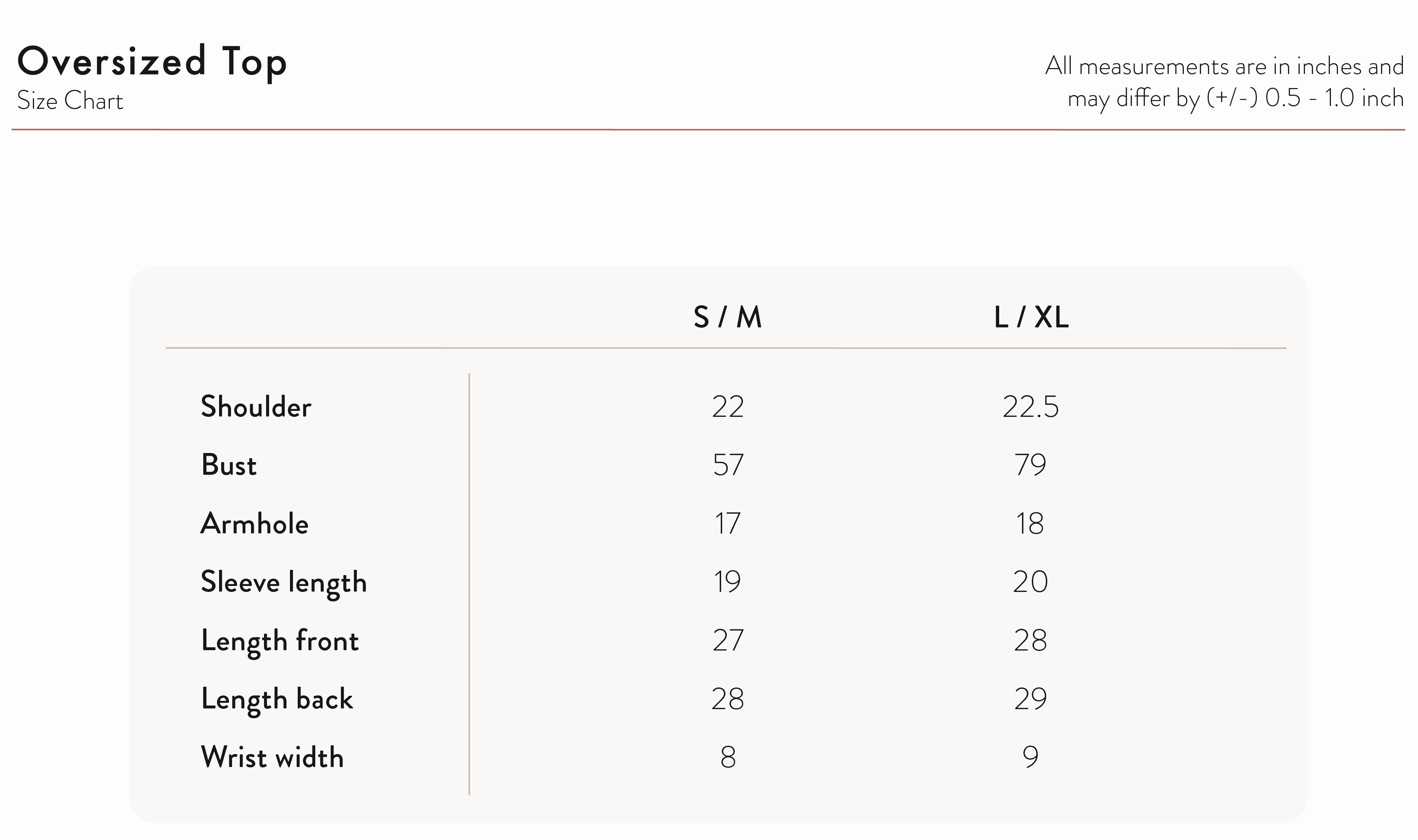The width and height of the screenshot is (1418, 840).
Task: Click the Length back row label
Action: pos(277,700)
